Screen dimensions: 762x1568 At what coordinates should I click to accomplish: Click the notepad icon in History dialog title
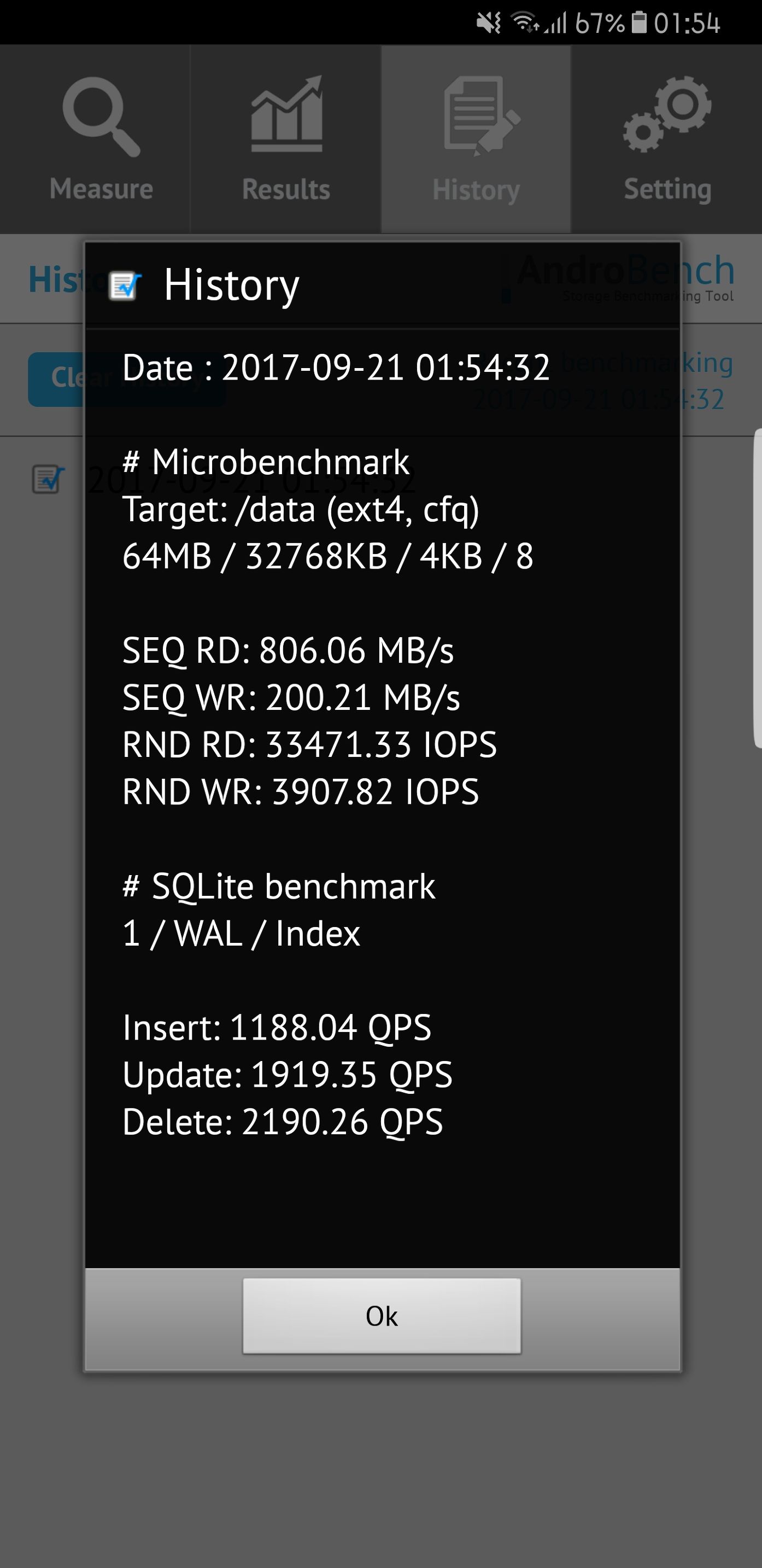tap(125, 285)
